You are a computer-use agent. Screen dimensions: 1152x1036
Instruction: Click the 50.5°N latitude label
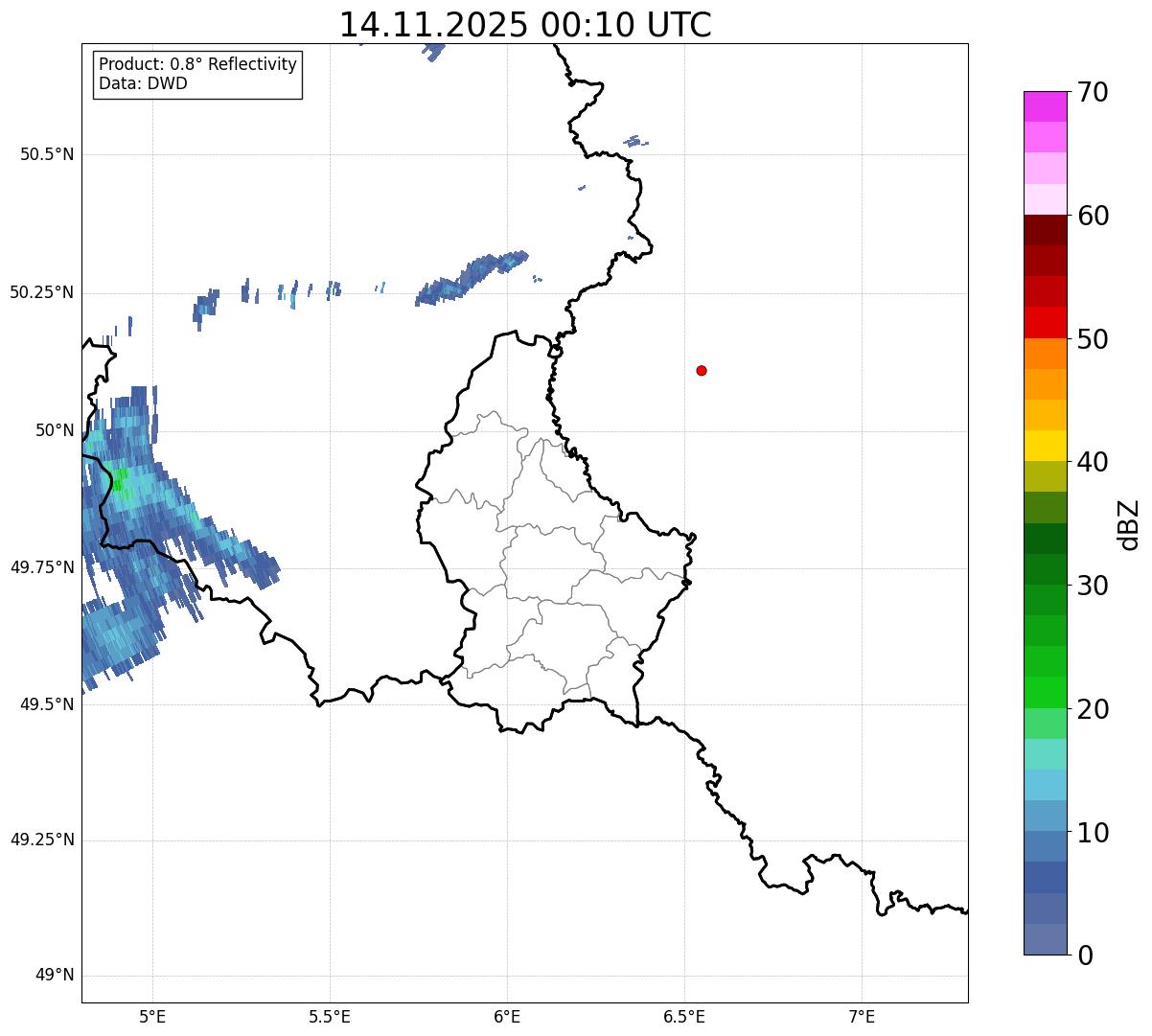47,154
